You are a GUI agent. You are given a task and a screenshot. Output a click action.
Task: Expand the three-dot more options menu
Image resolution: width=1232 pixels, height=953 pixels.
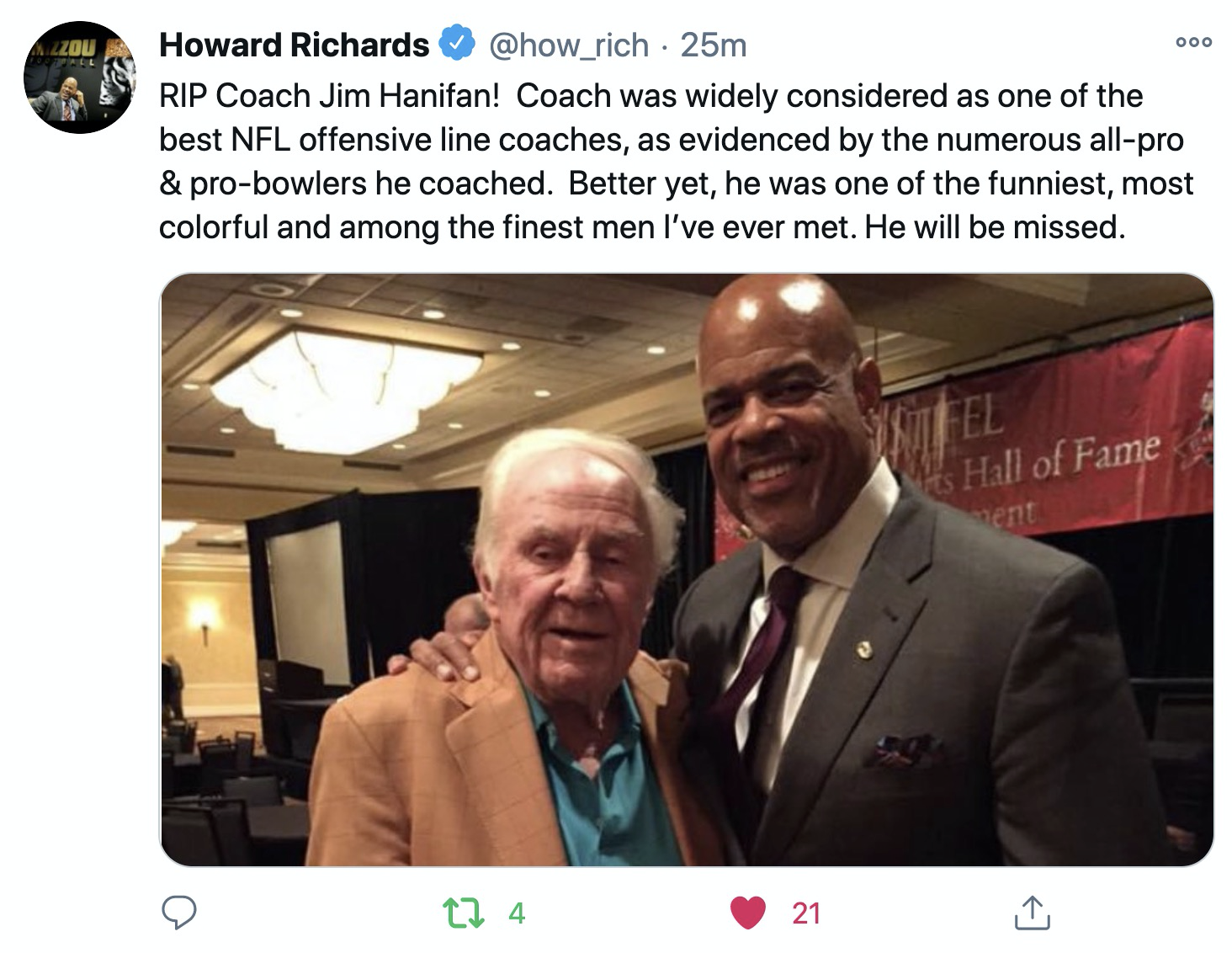point(1194,42)
